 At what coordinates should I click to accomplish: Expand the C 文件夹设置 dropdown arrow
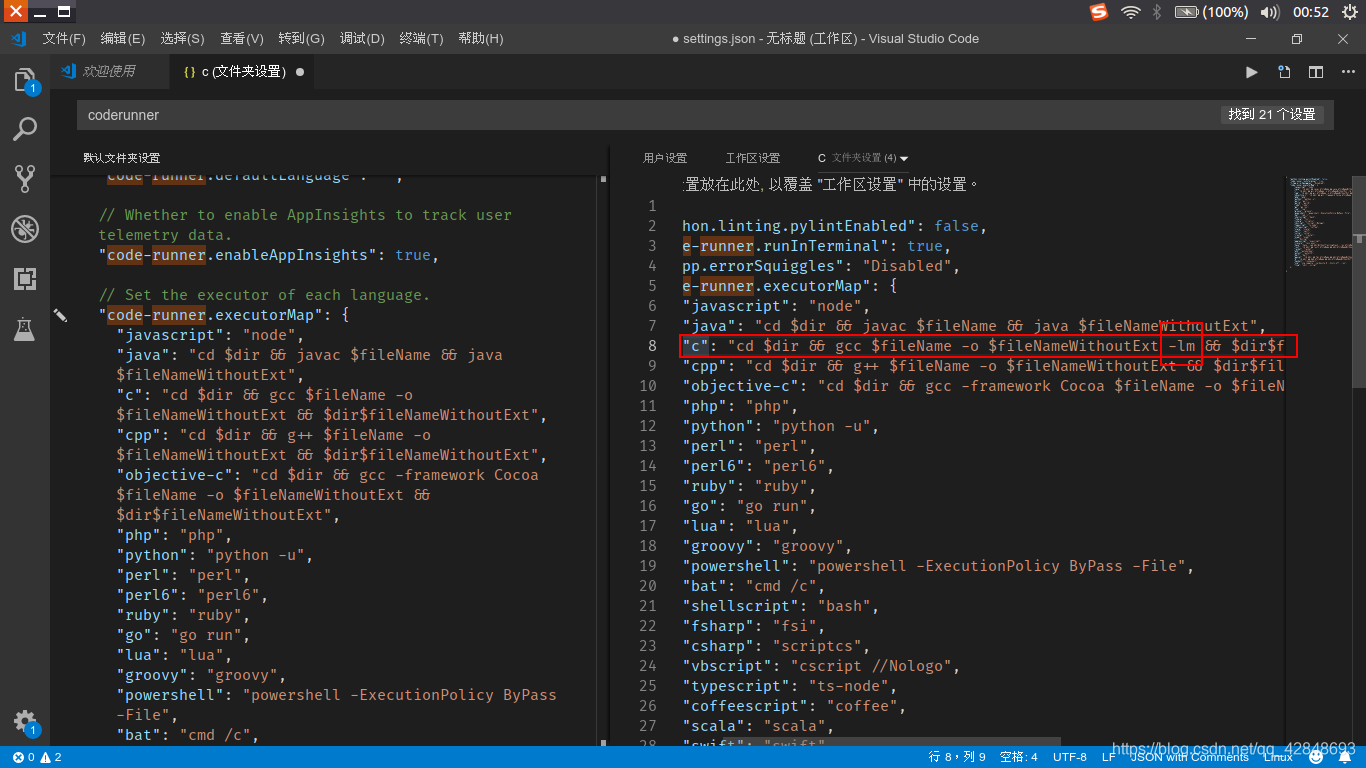coord(905,158)
